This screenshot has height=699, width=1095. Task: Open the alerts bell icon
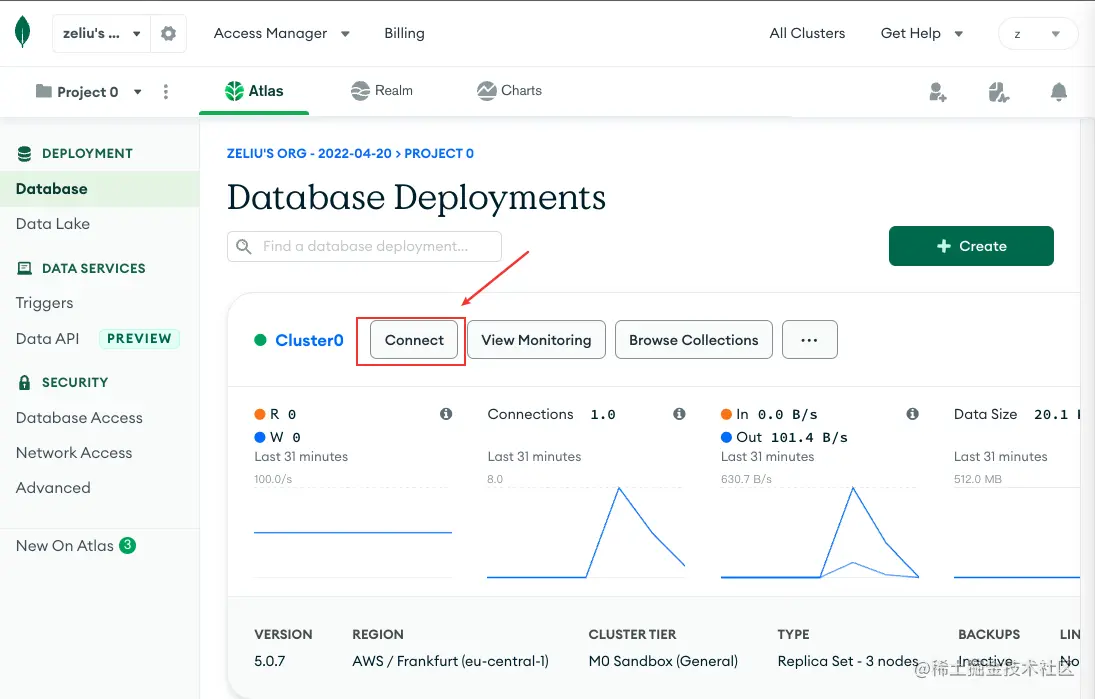coord(1059,91)
